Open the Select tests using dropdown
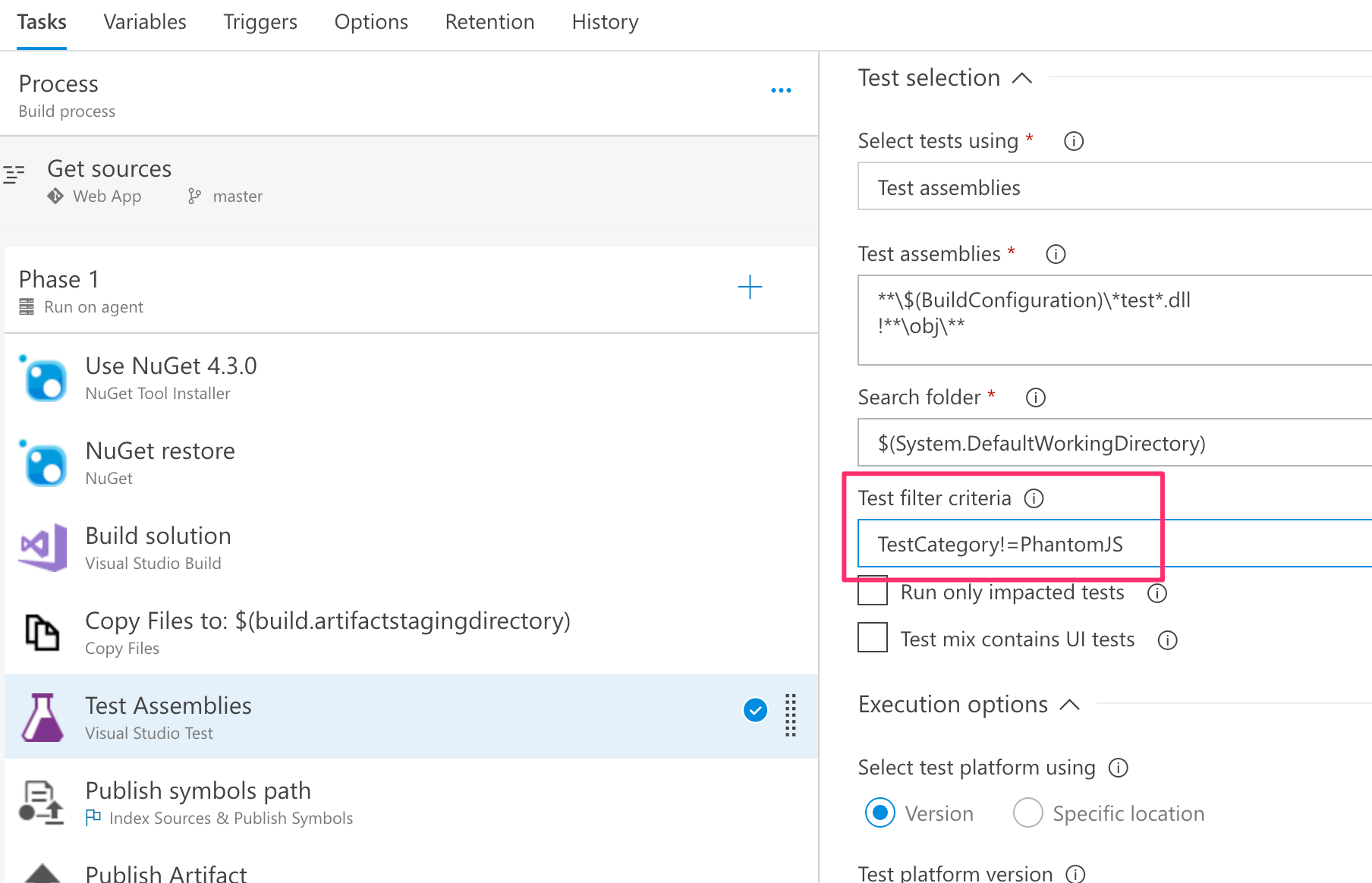The image size is (1372, 883). coord(1115,187)
